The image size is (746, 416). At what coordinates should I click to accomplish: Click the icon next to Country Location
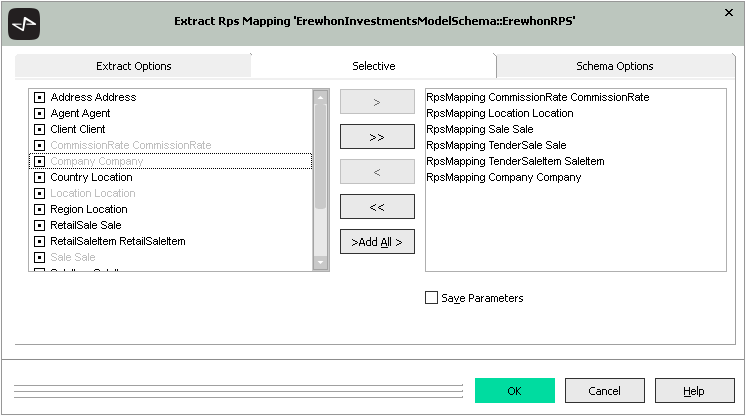(x=40, y=178)
